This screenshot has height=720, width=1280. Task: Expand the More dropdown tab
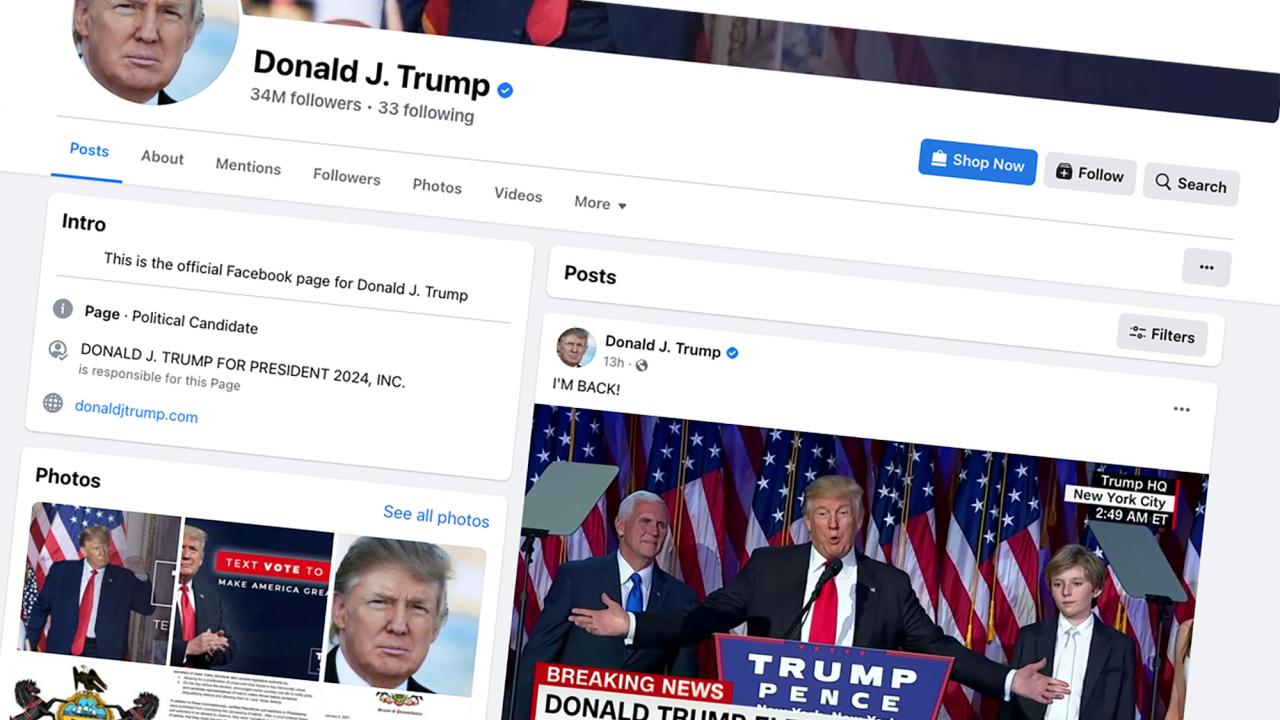600,203
